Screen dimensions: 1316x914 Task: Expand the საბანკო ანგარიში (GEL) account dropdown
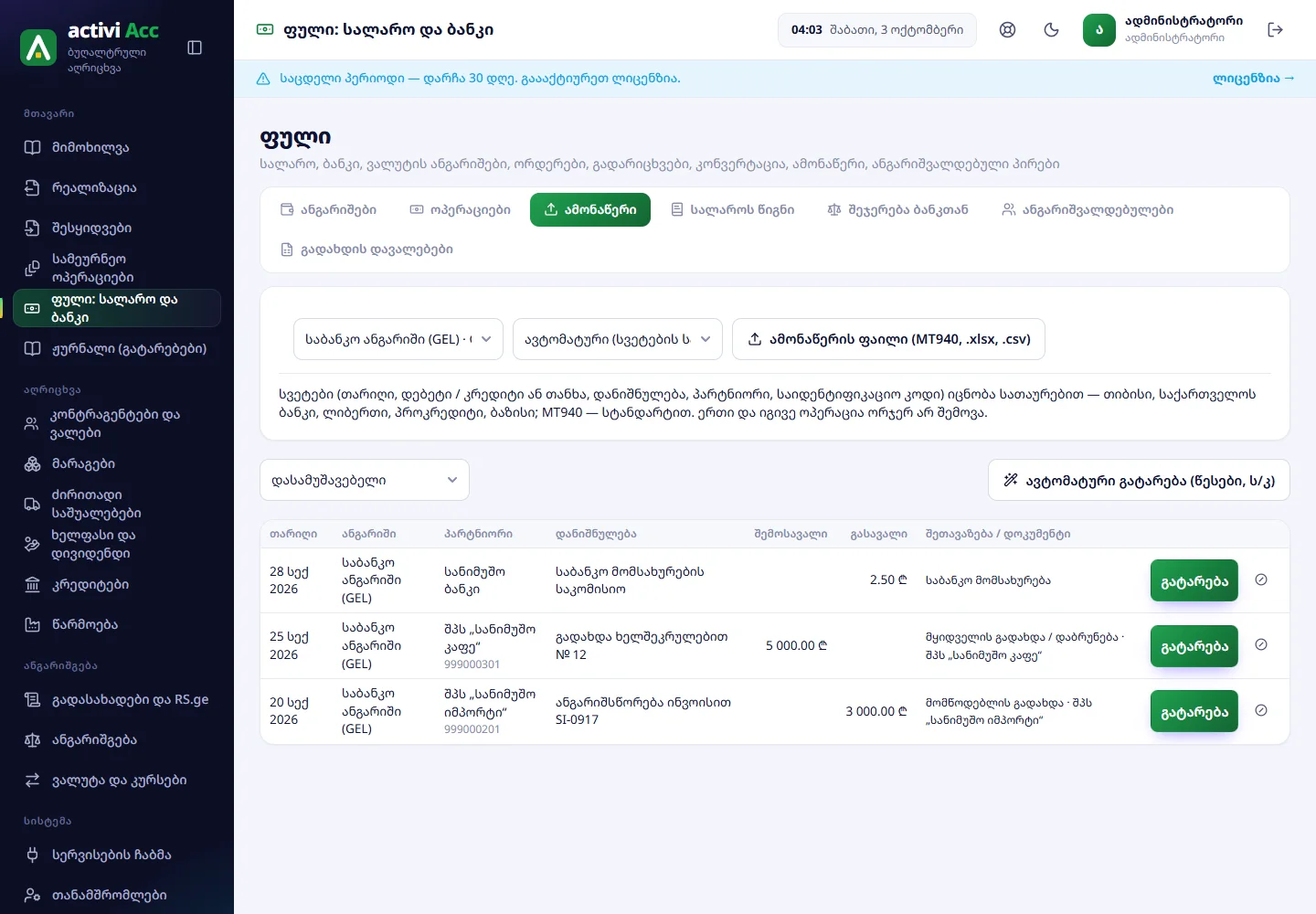coord(398,339)
